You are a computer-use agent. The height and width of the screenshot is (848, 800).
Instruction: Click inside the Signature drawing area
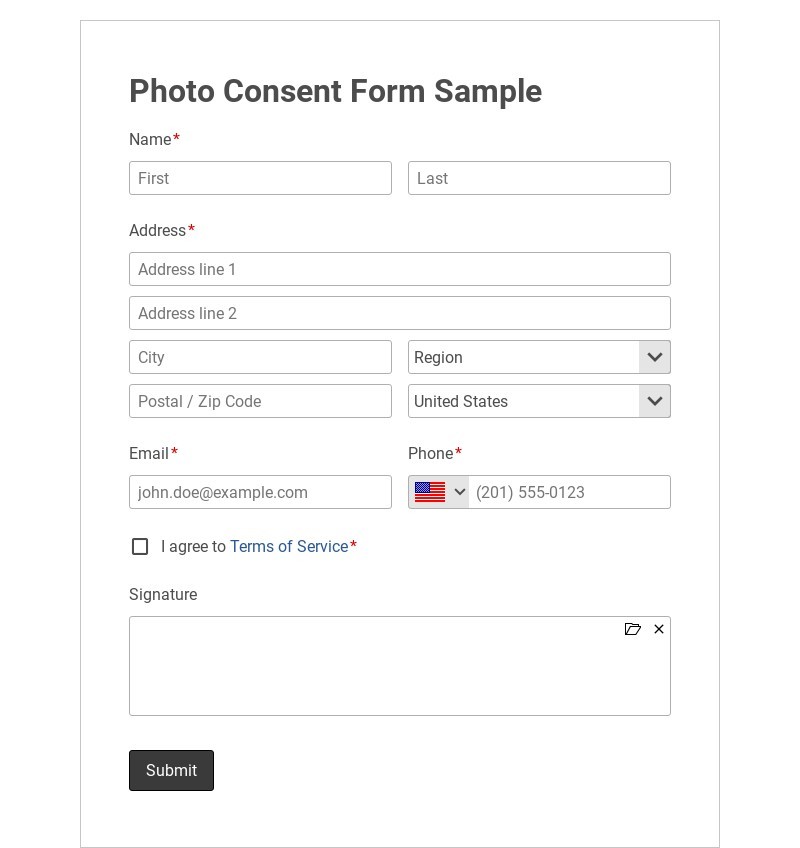400,675
